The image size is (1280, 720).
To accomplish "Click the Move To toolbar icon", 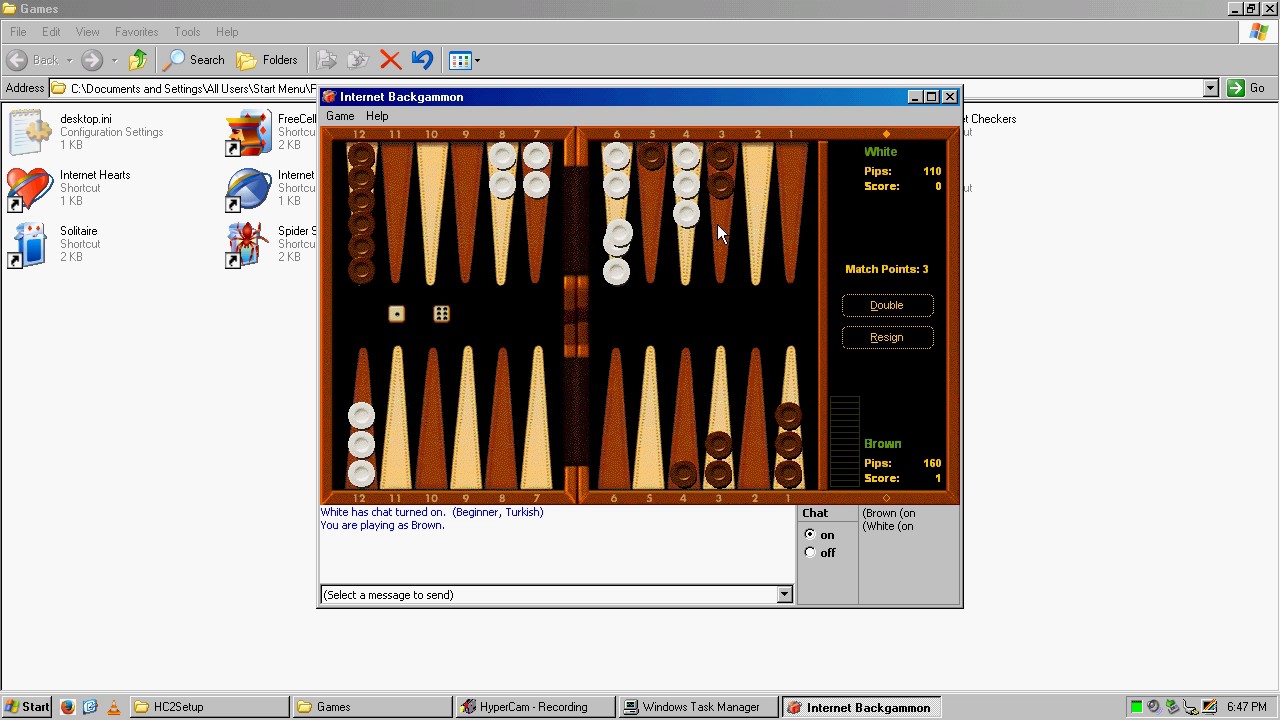I will click(326, 60).
